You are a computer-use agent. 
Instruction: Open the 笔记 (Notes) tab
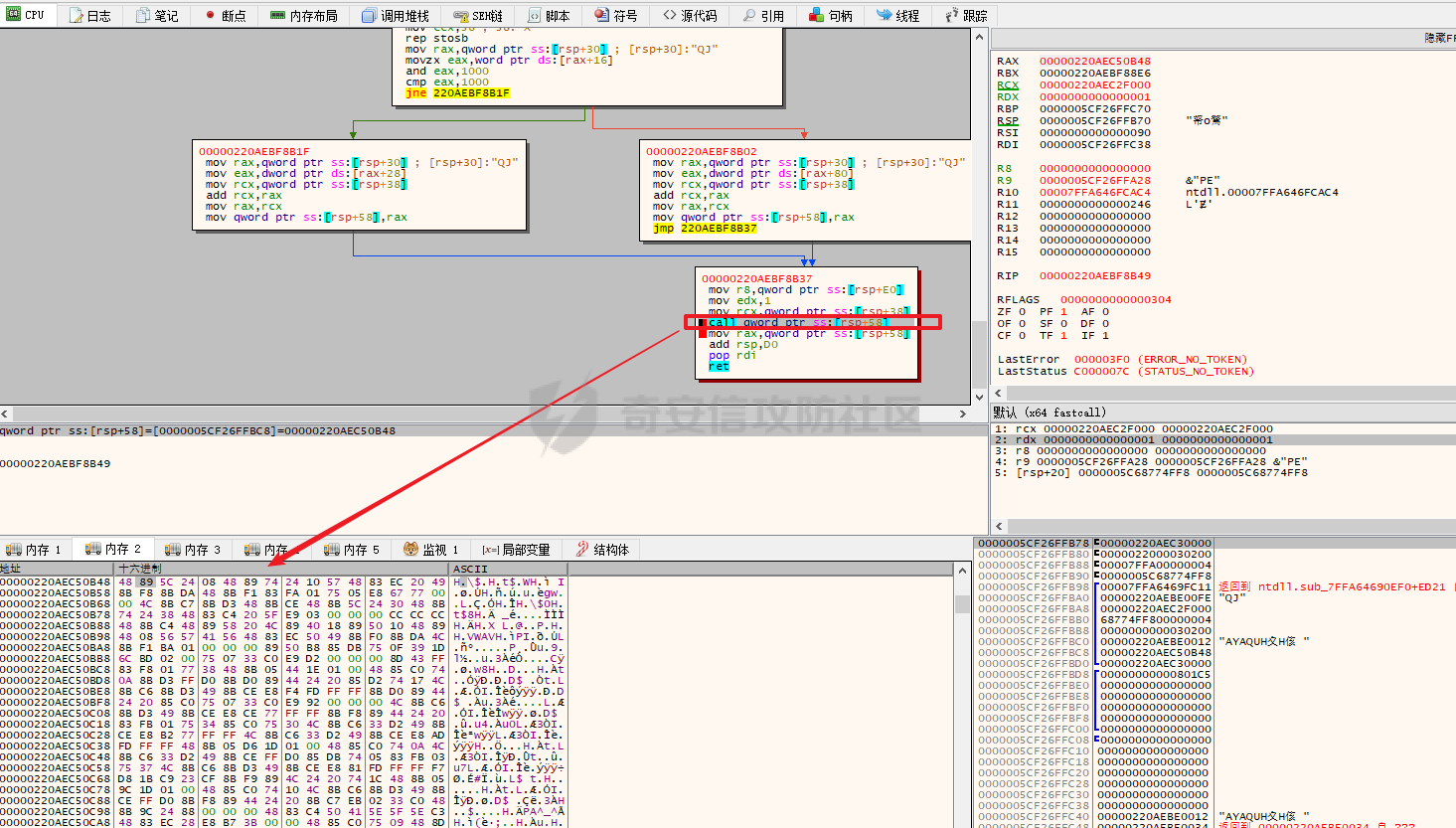click(x=157, y=16)
